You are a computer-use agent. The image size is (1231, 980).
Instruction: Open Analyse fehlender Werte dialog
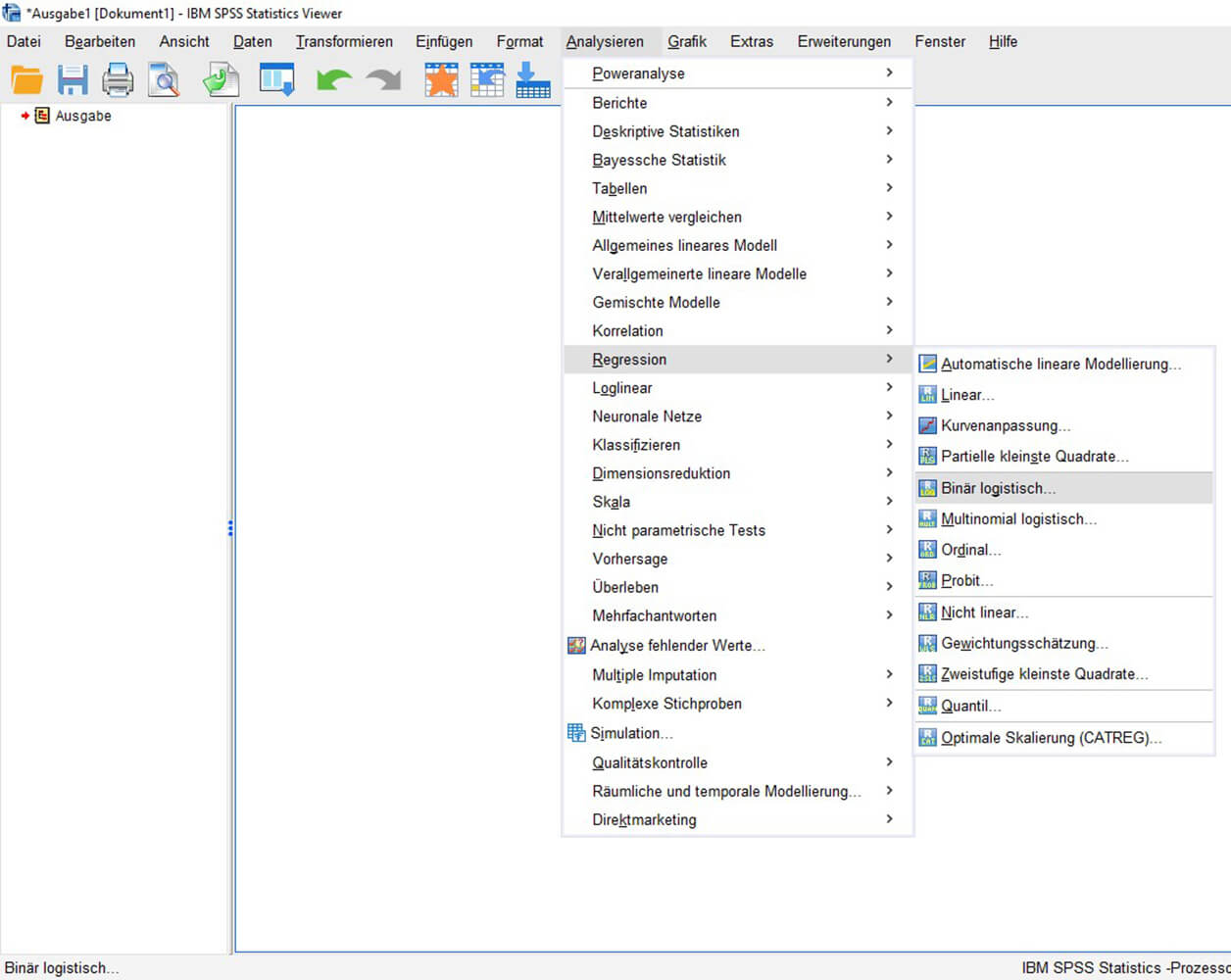(676, 646)
